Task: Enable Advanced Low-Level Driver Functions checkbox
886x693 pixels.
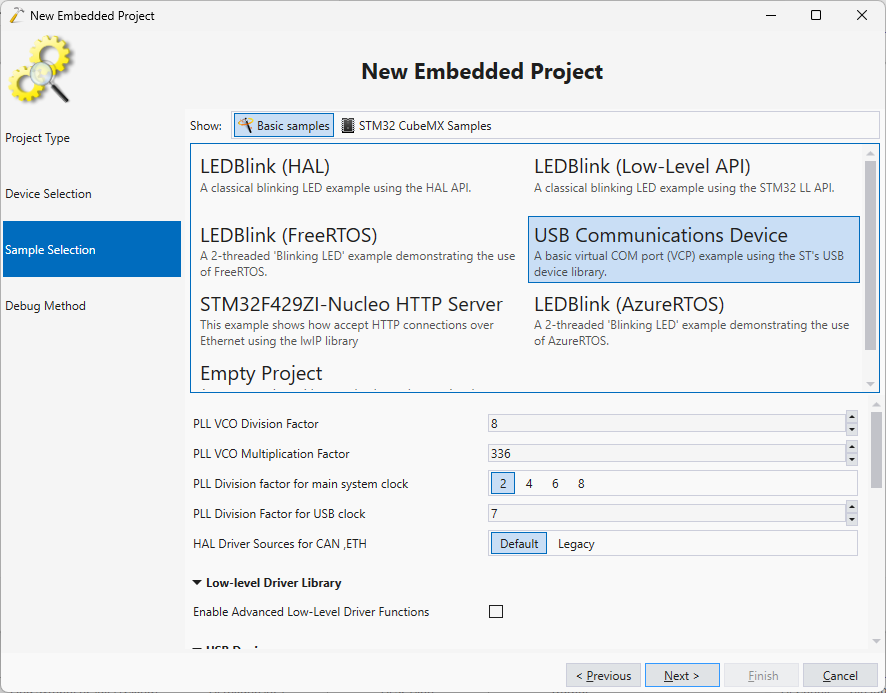Action: 496,612
